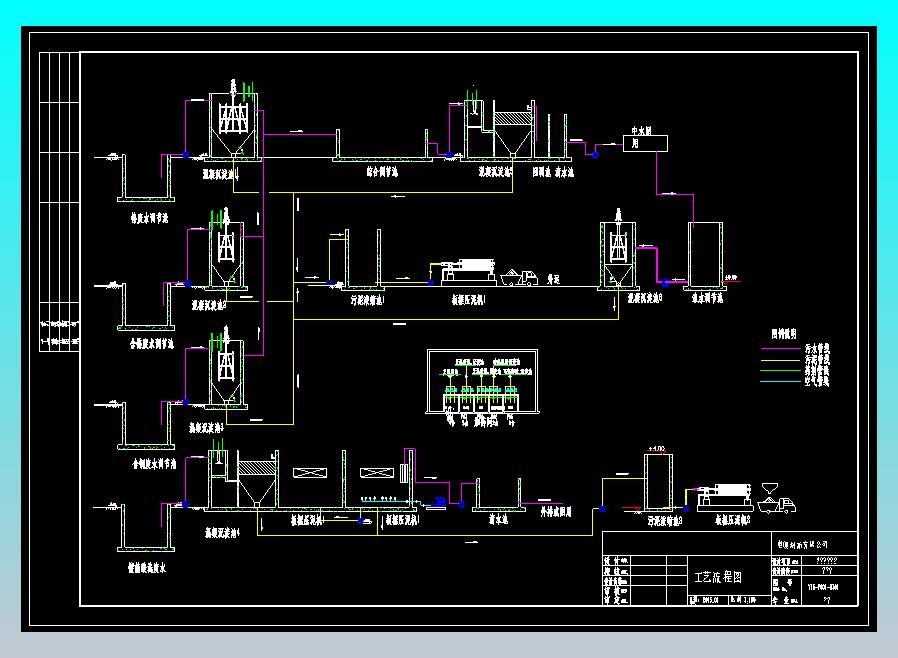Viewport: 898px width, 658px height.
Task: Click the 图例说明 legend heading
Action: click(783, 334)
